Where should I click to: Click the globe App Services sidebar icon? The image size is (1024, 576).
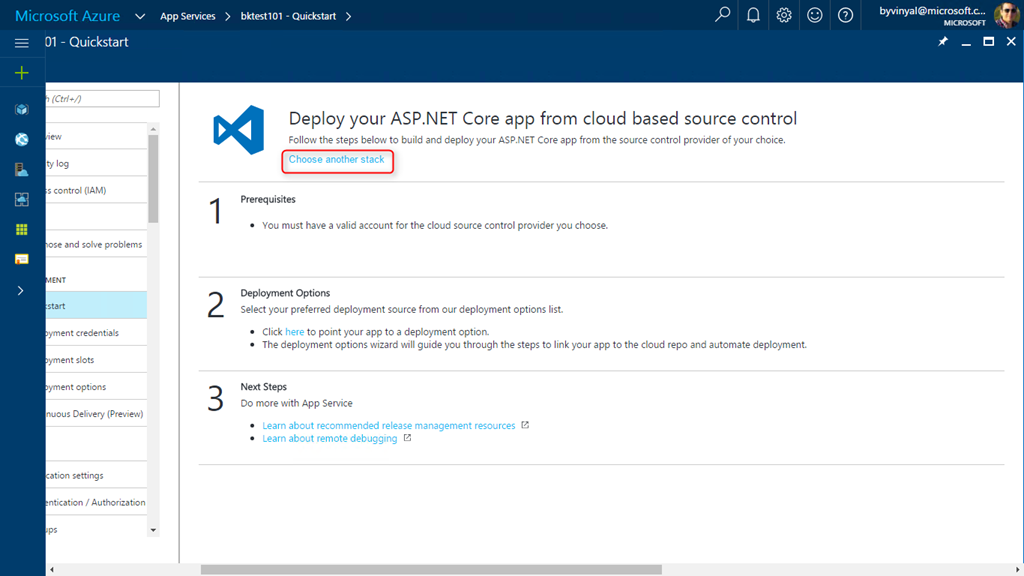(21, 139)
